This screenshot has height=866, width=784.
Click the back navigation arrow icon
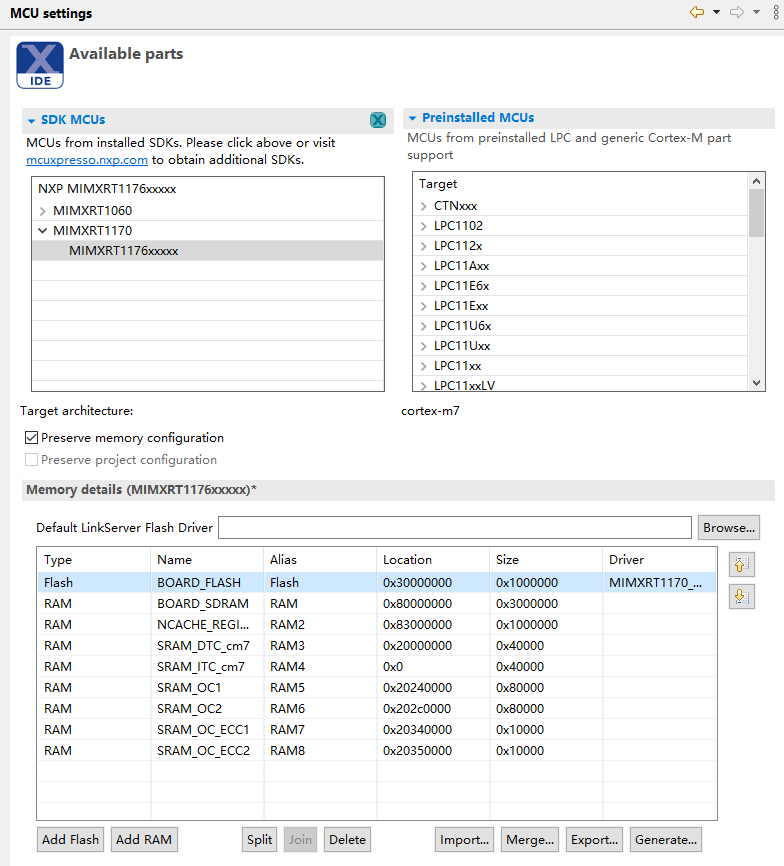(x=697, y=12)
